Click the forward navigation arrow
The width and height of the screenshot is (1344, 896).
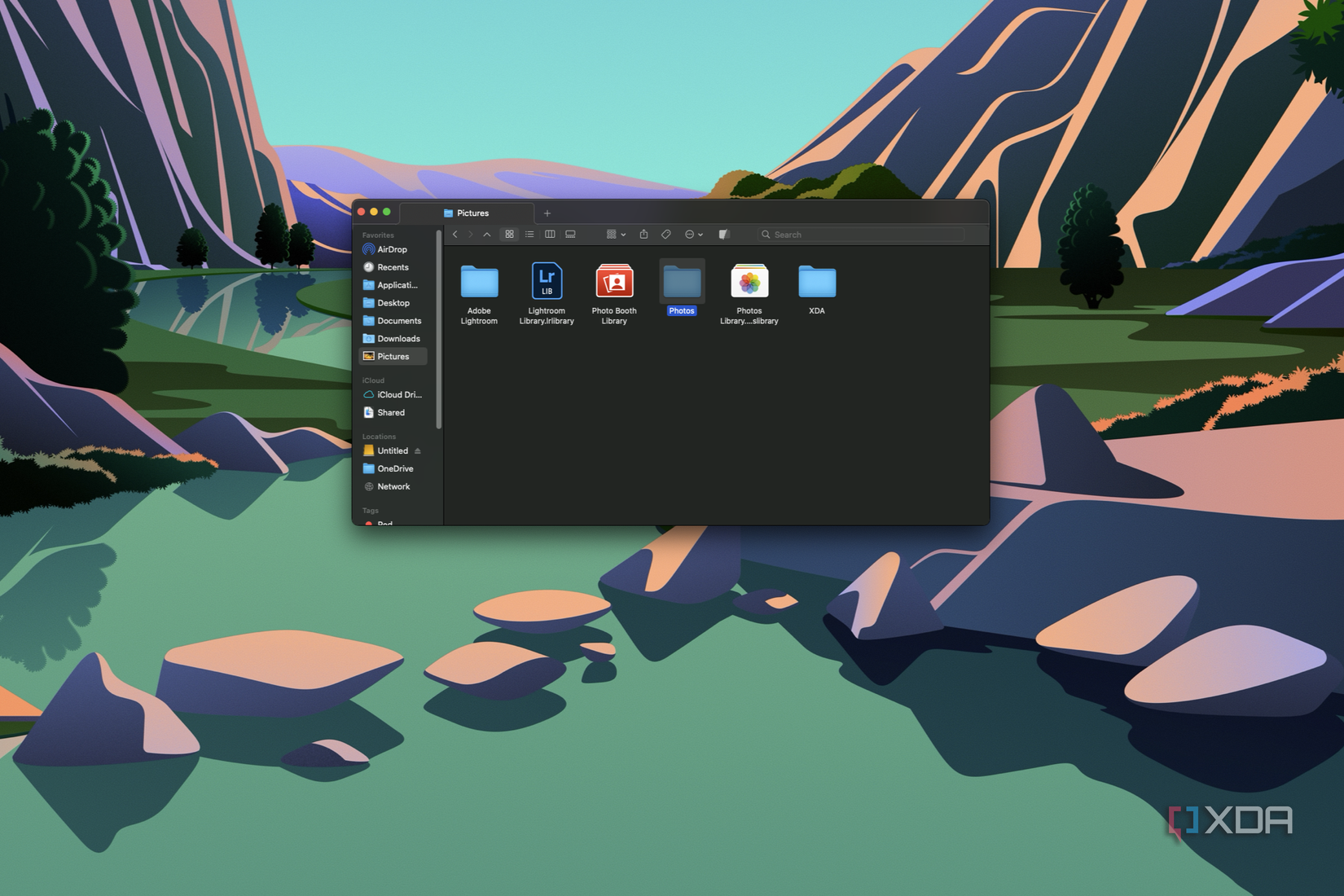click(x=471, y=234)
